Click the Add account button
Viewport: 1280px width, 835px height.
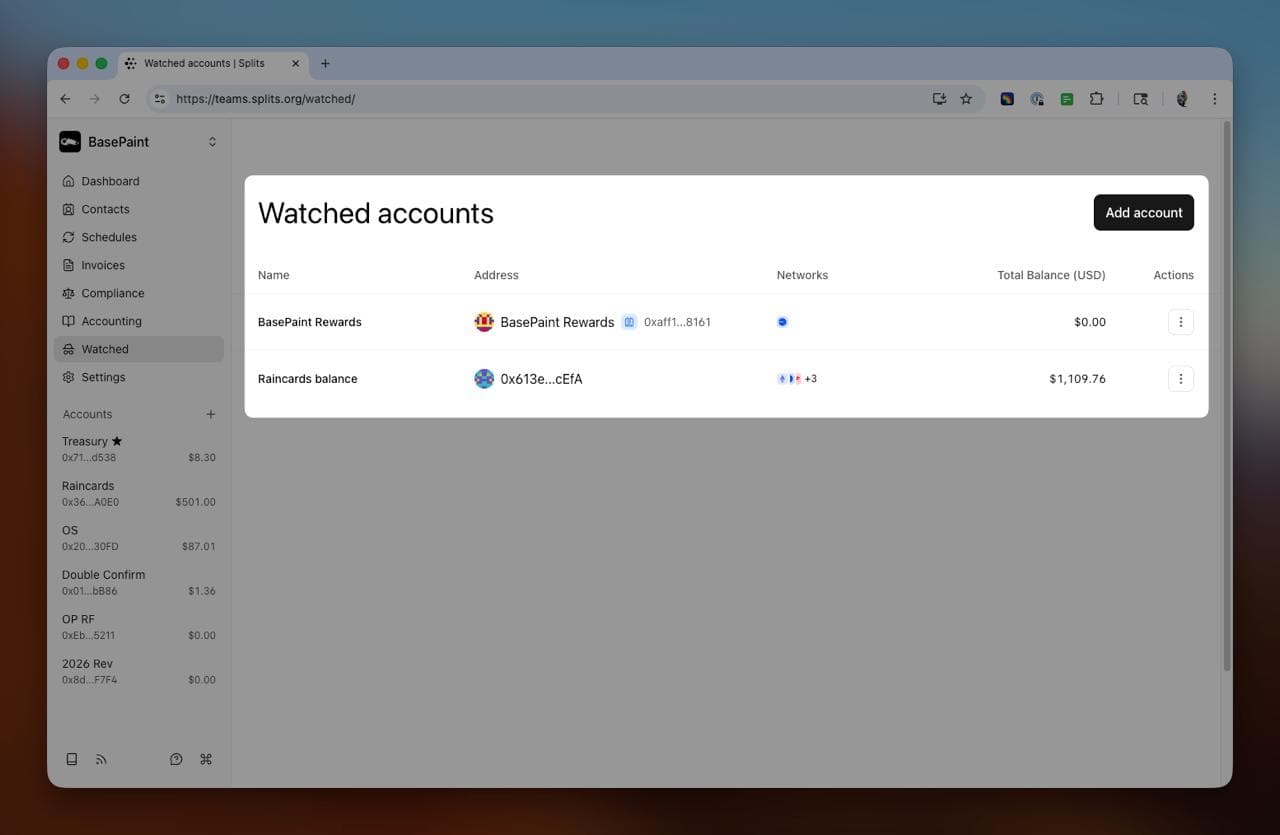1143,212
